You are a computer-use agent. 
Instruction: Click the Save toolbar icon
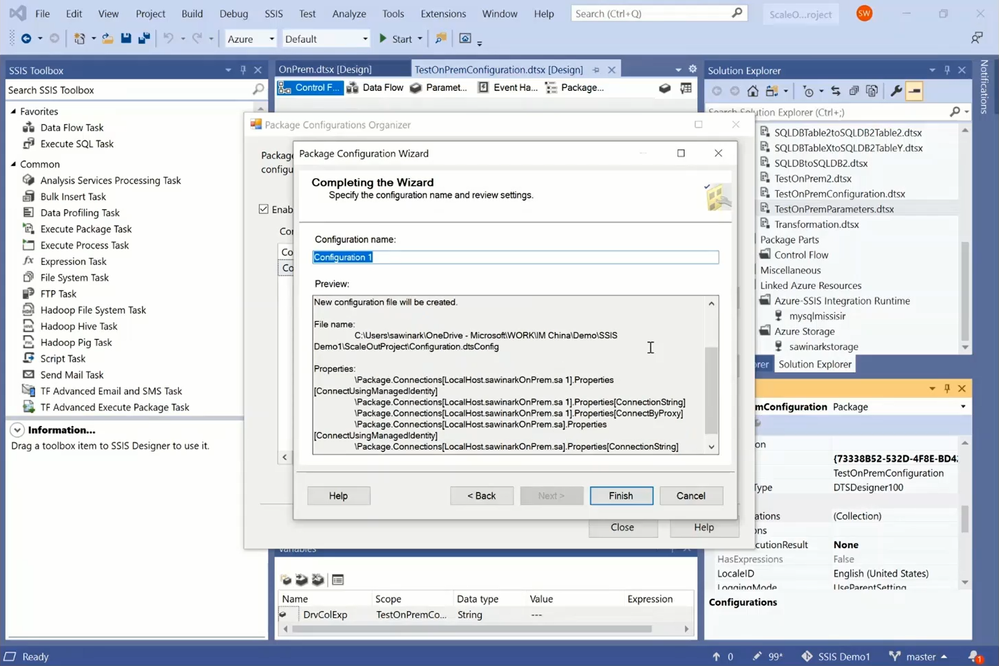click(126, 39)
